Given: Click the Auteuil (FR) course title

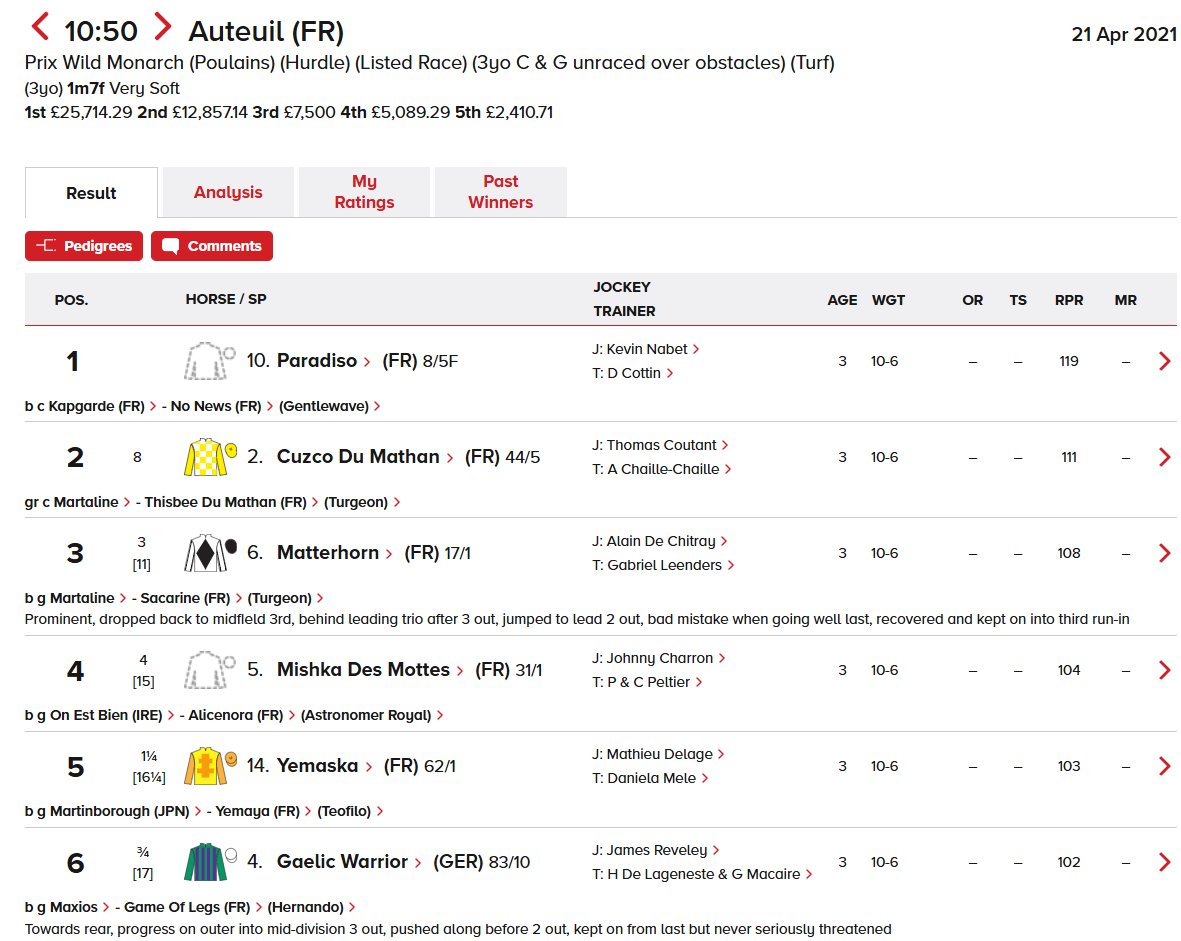Looking at the screenshot, I should coord(266,32).
